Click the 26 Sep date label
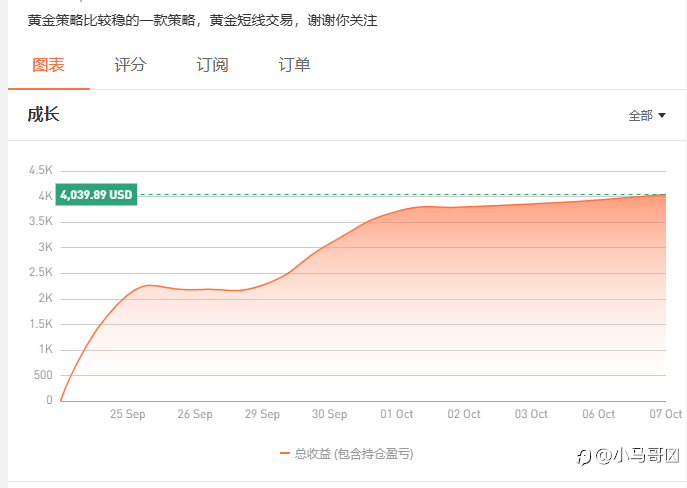The image size is (687, 488). (x=195, y=414)
